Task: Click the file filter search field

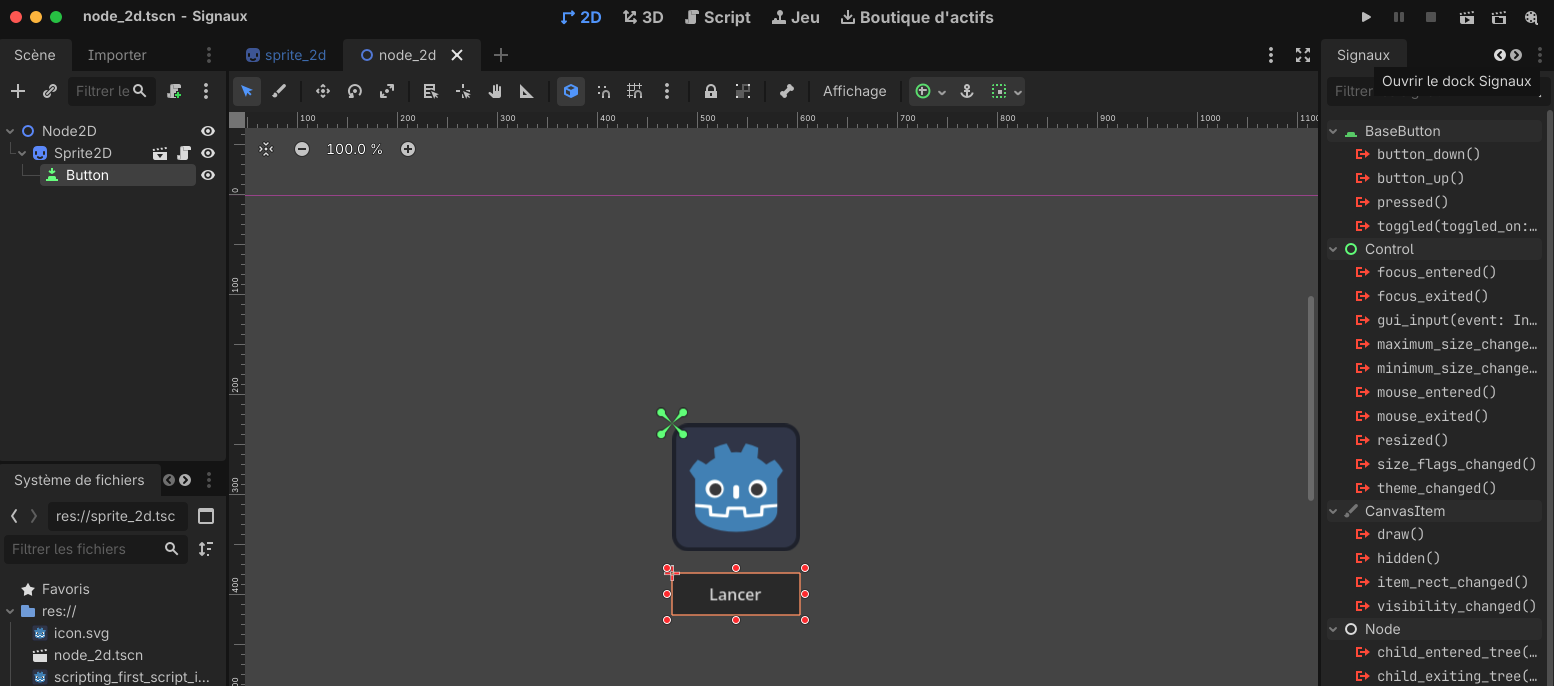Action: (x=96, y=549)
